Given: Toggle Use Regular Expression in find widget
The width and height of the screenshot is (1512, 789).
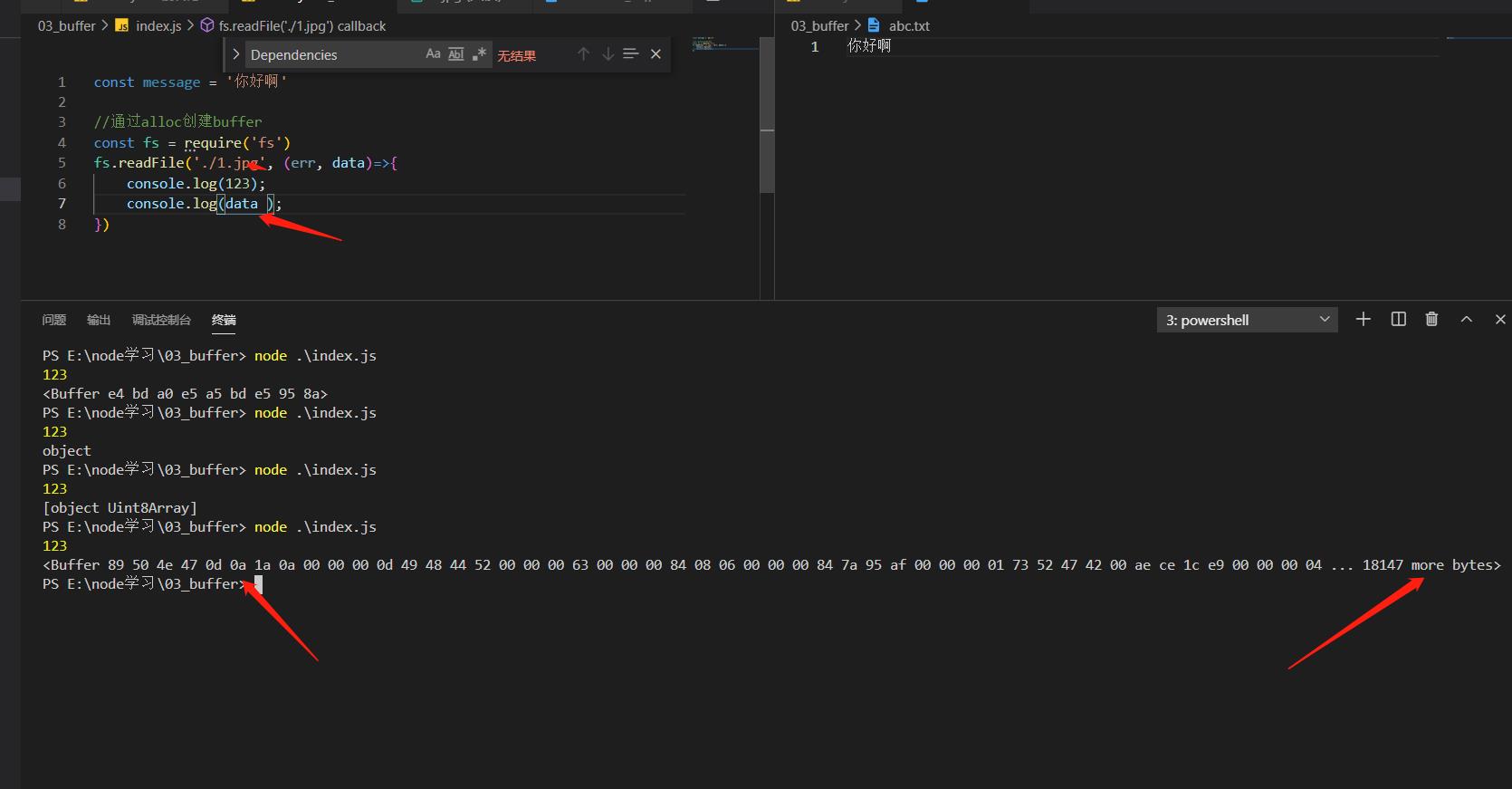Looking at the screenshot, I should click(x=480, y=54).
